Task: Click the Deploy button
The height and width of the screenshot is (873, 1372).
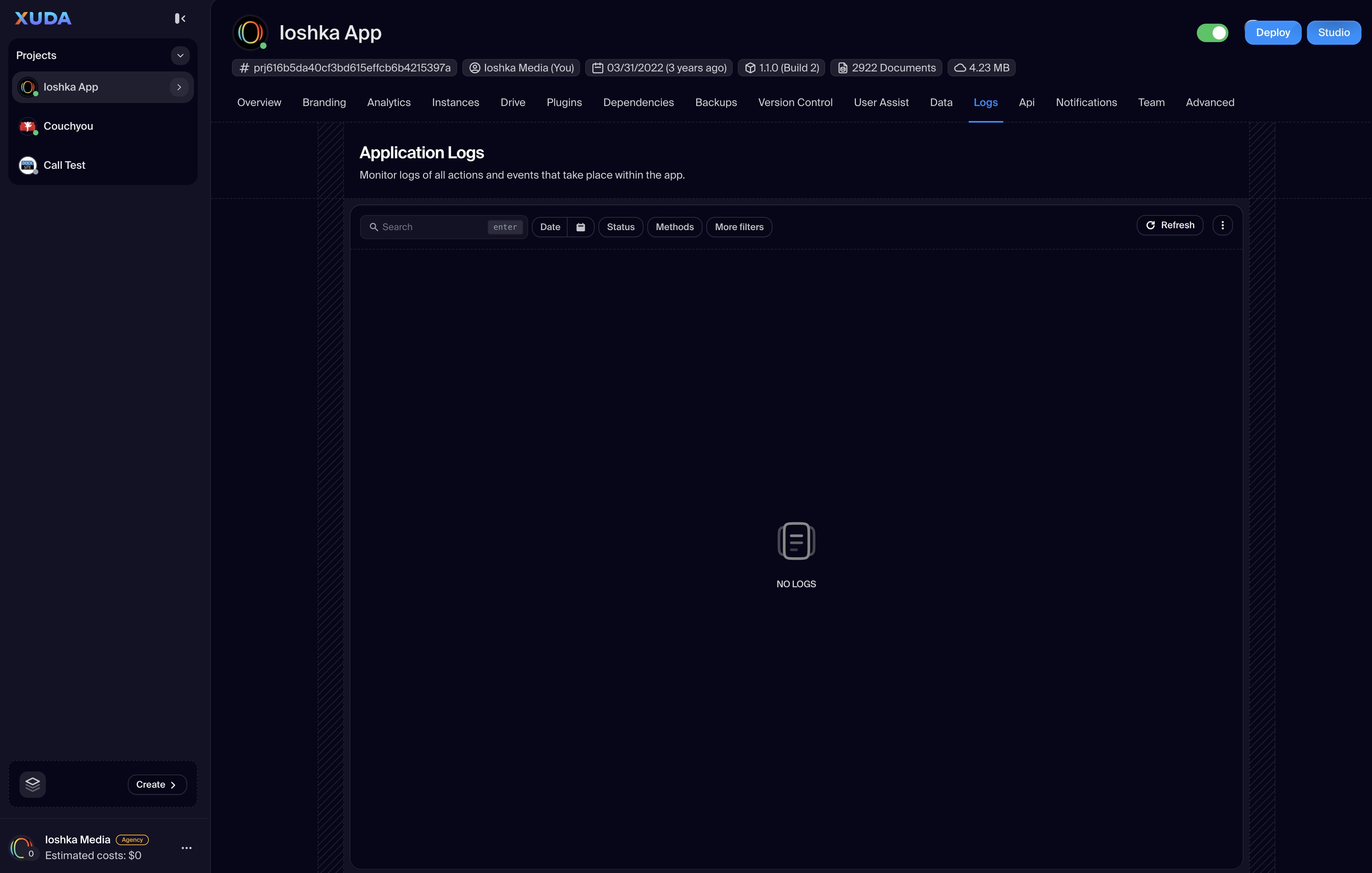Action: point(1272,32)
